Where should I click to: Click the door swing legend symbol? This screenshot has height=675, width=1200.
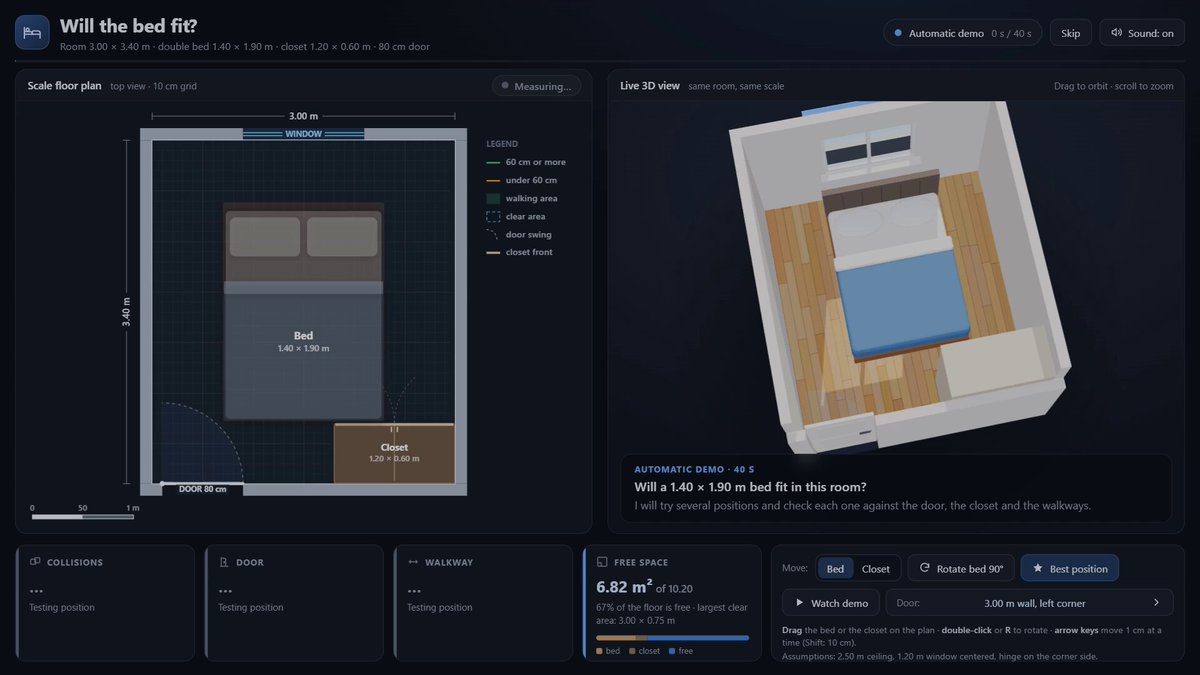(x=492, y=234)
